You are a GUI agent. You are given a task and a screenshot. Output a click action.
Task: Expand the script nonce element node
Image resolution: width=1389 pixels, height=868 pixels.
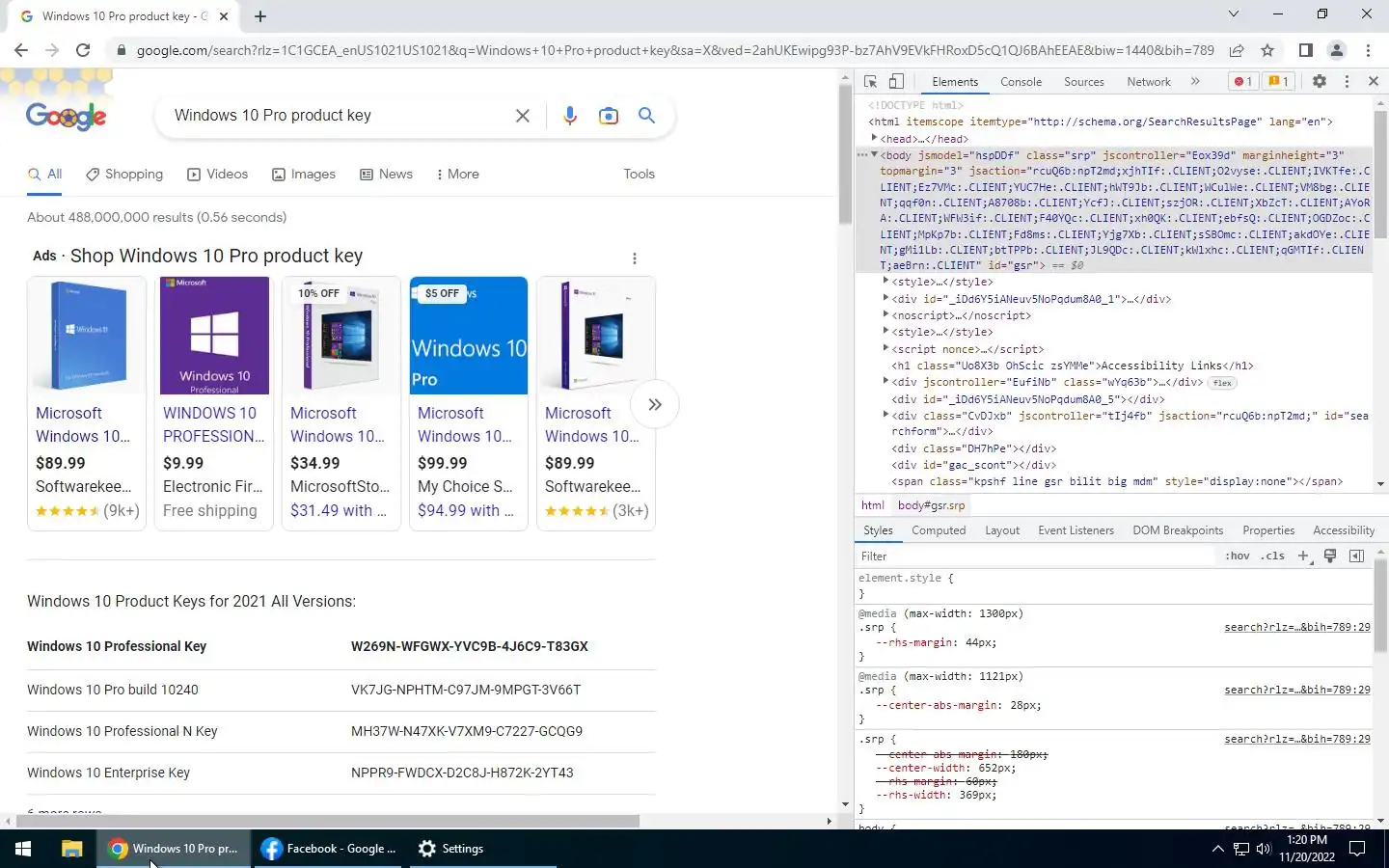pyautogui.click(x=885, y=348)
